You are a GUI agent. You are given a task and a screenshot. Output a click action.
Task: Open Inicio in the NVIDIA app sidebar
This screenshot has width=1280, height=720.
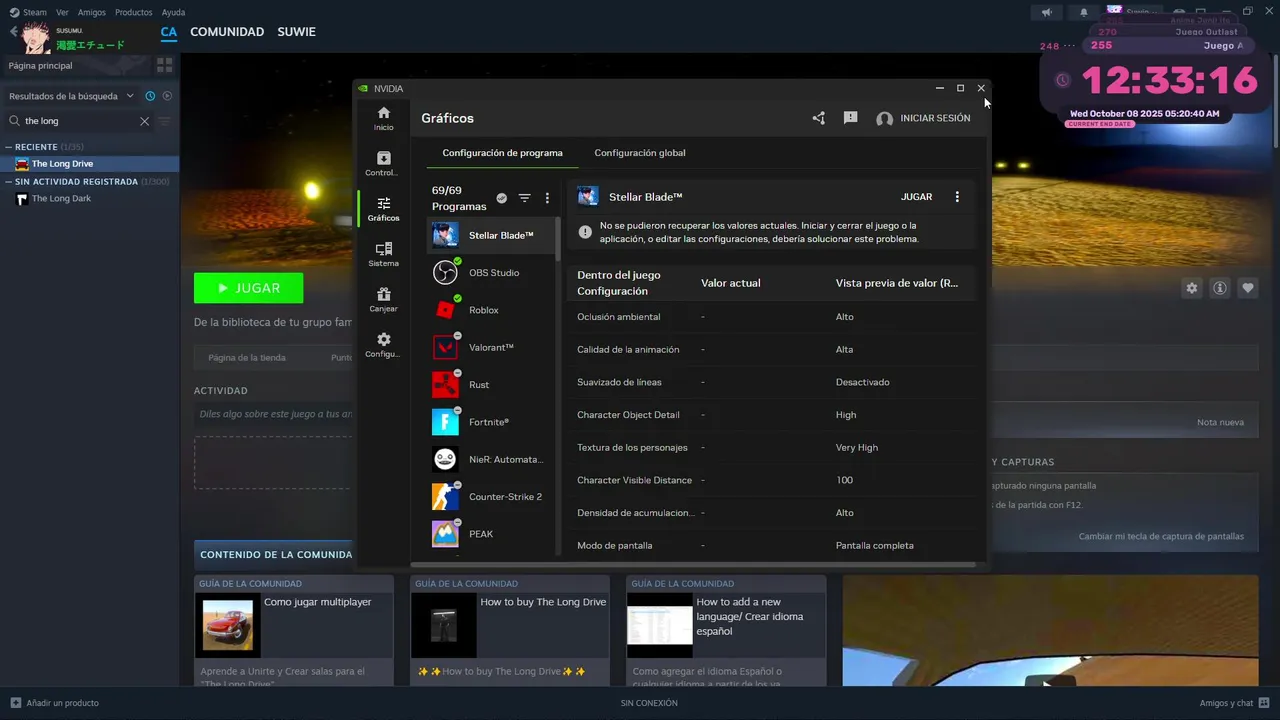tap(383, 118)
